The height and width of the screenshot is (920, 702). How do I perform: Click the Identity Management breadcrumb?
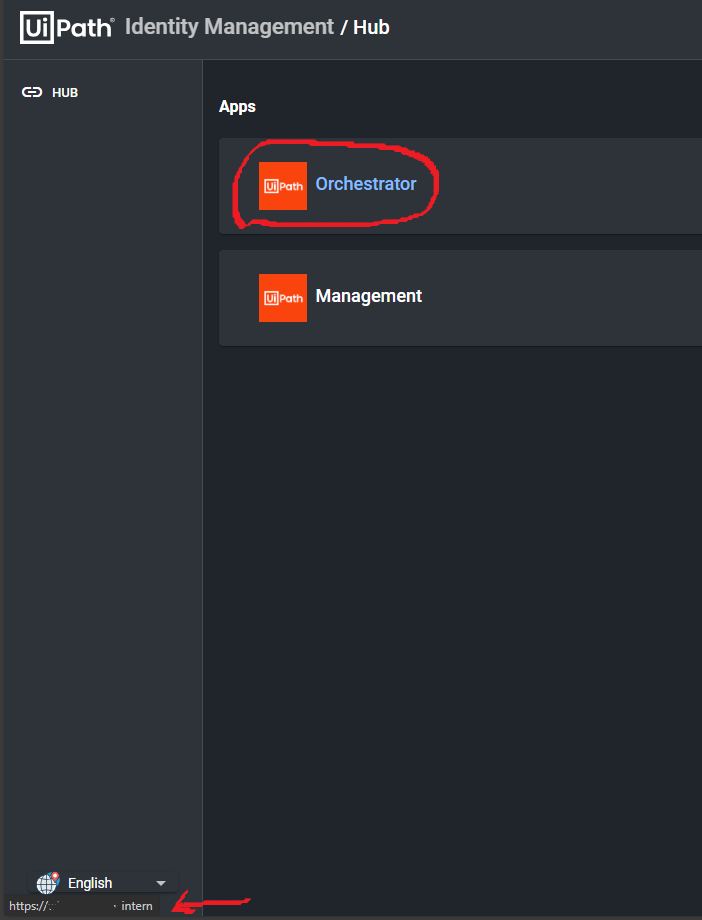(230, 27)
